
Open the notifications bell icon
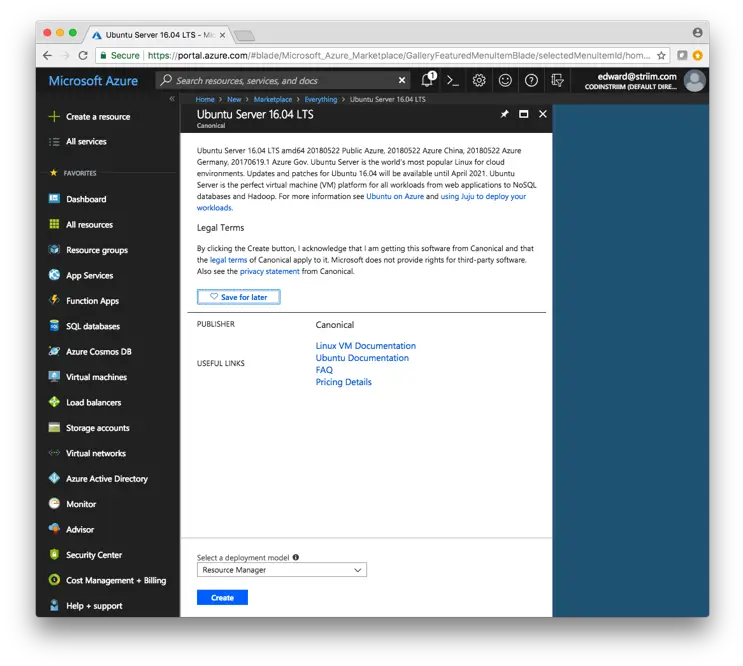pyautogui.click(x=427, y=80)
